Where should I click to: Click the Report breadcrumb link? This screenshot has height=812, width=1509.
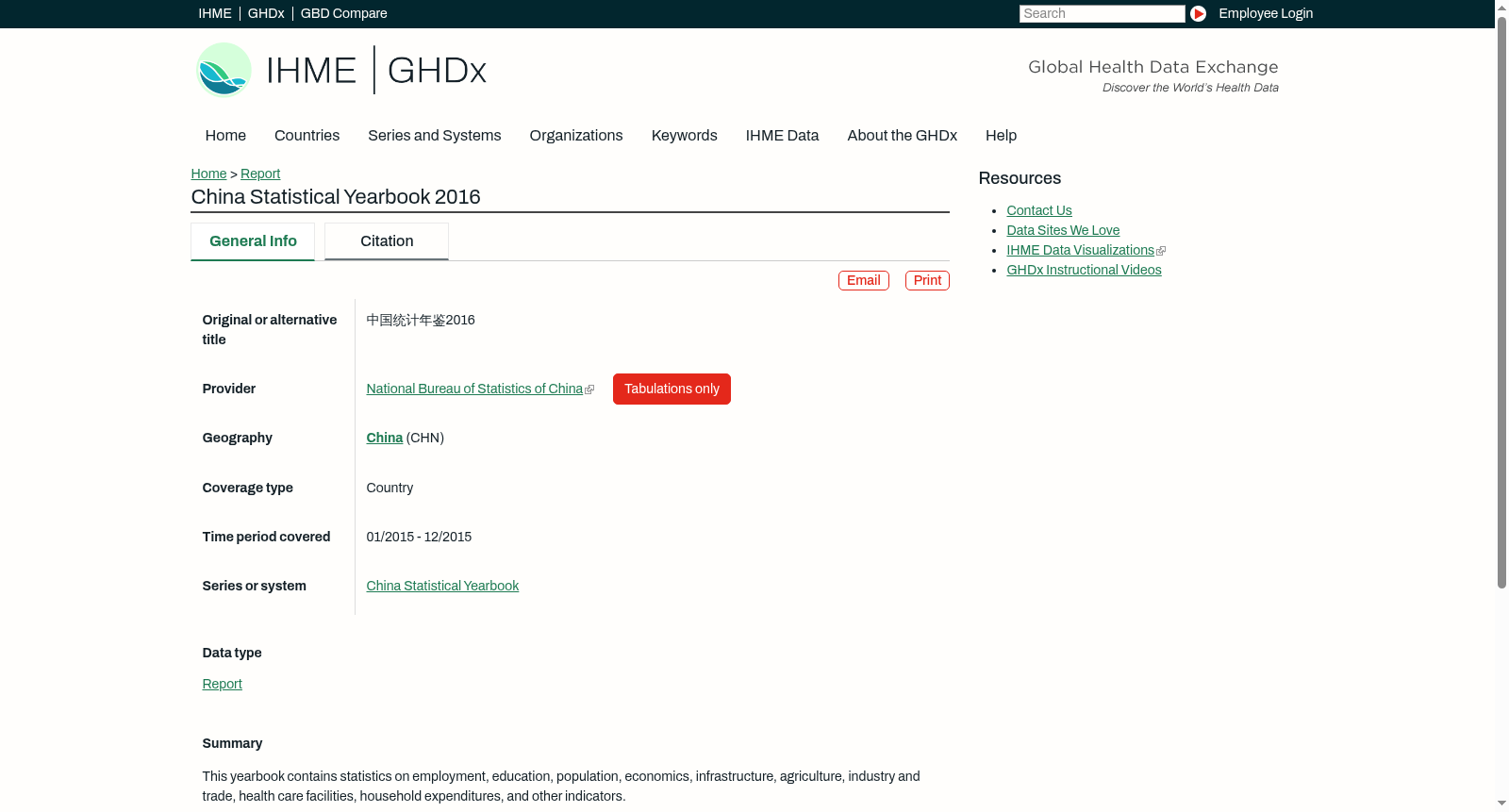click(260, 174)
